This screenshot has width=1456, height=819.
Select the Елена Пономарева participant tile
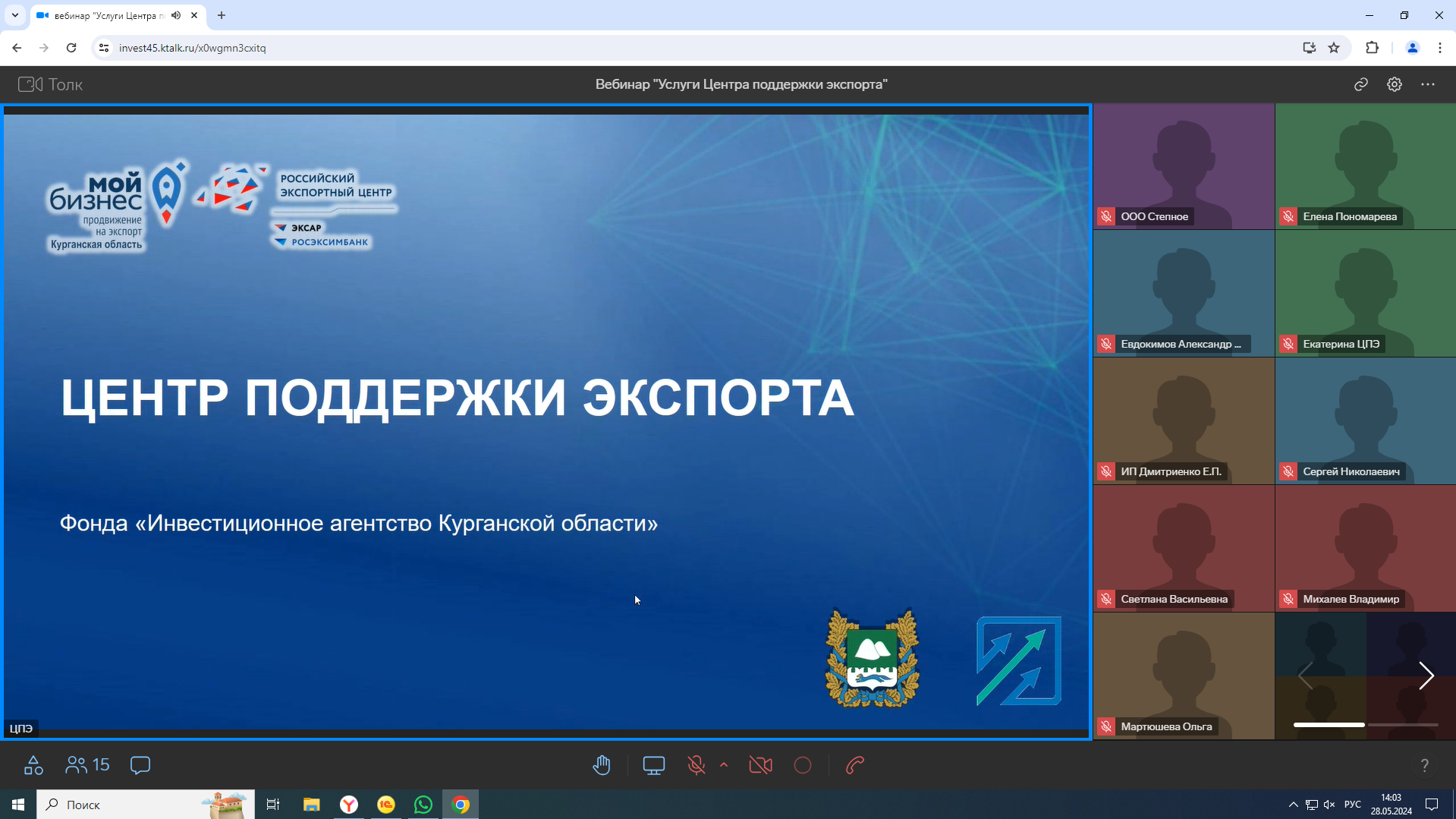pos(1365,166)
